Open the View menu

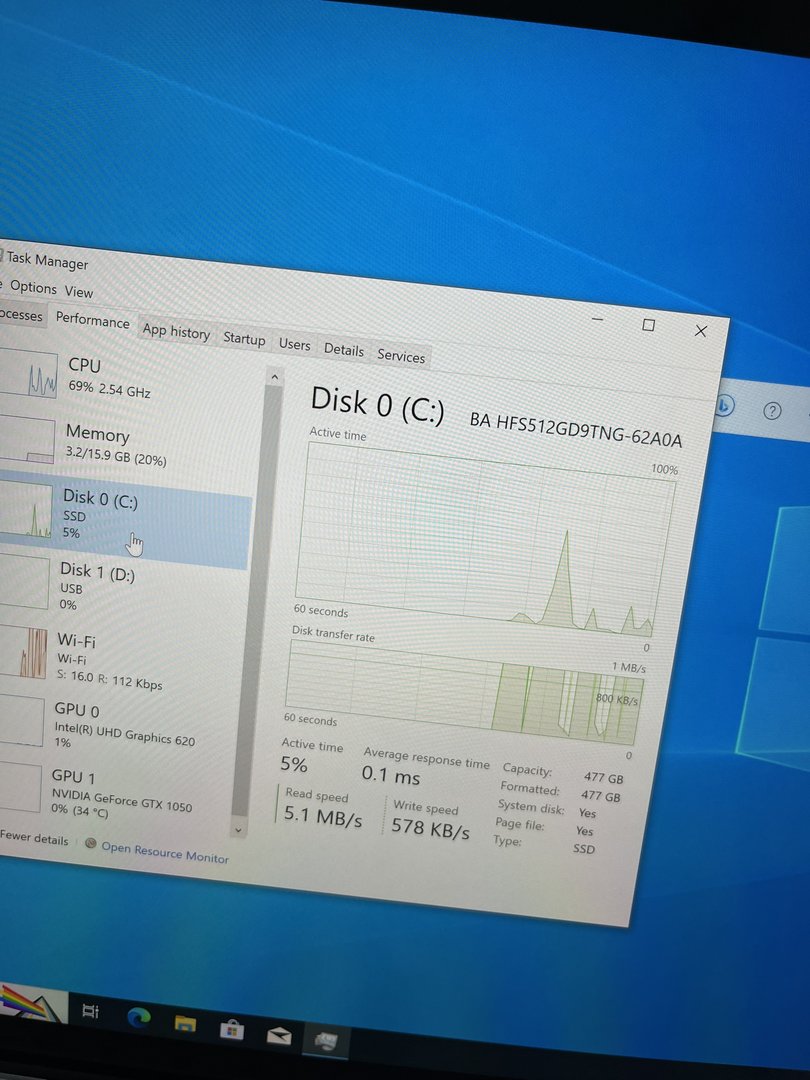pos(79,292)
